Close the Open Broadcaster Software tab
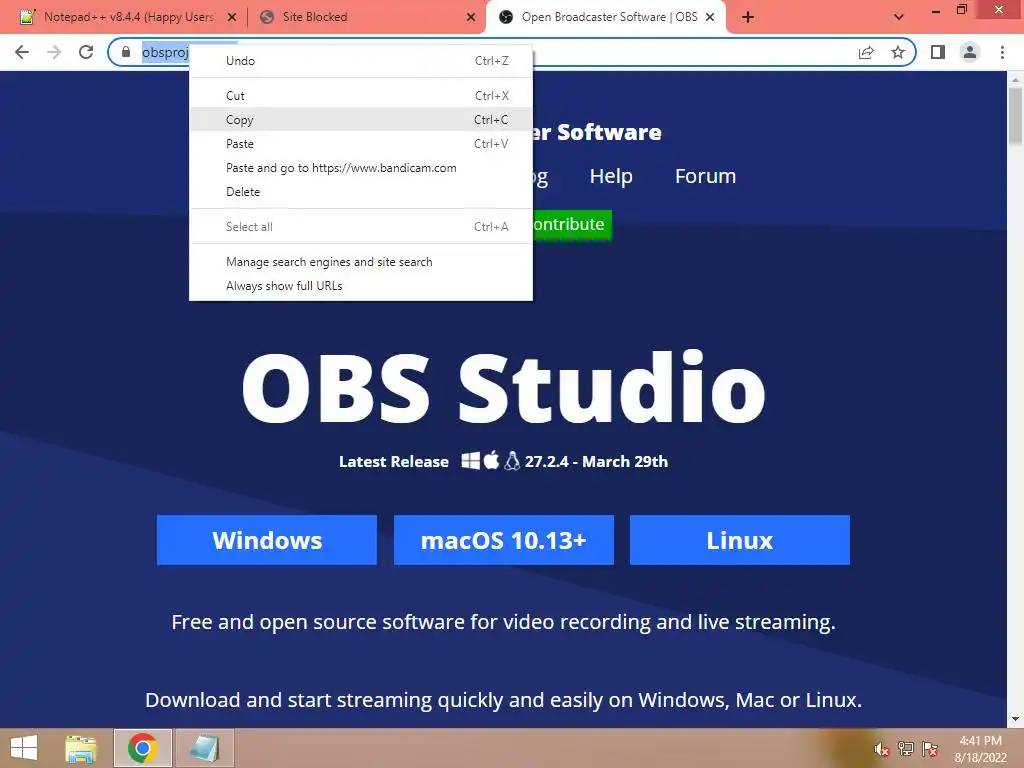Viewport: 1024px width, 768px height. (711, 18)
